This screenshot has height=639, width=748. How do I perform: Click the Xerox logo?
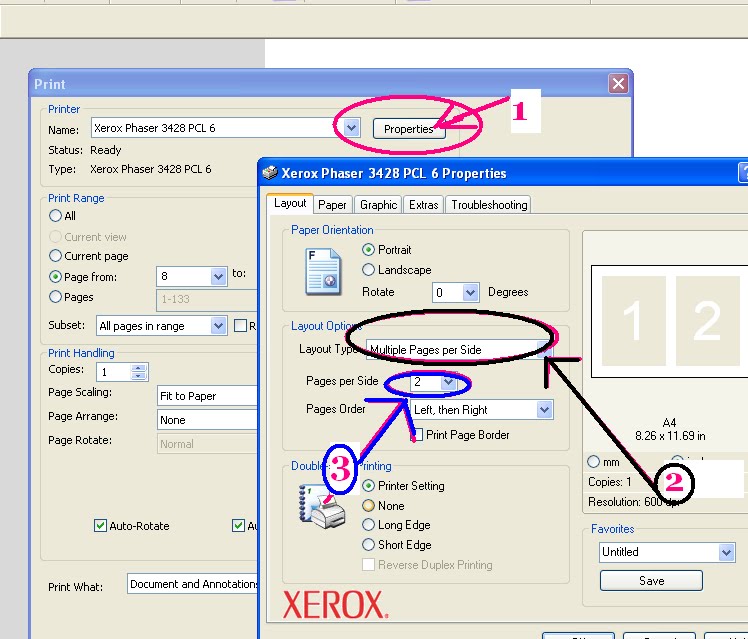coord(335,605)
